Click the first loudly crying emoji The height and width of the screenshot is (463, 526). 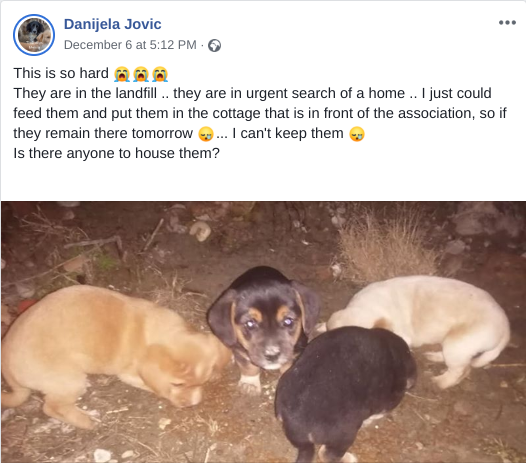click(121, 74)
